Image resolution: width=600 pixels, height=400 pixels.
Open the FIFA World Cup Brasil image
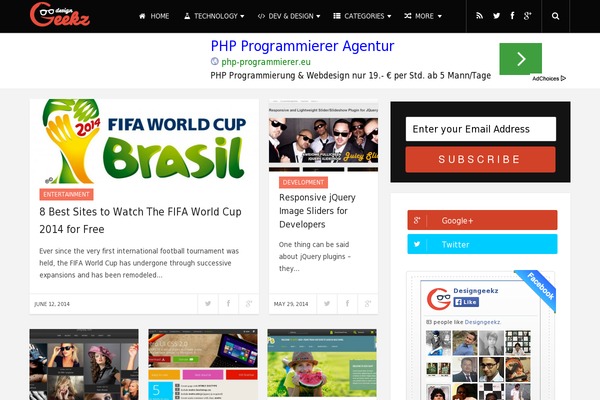point(144,142)
